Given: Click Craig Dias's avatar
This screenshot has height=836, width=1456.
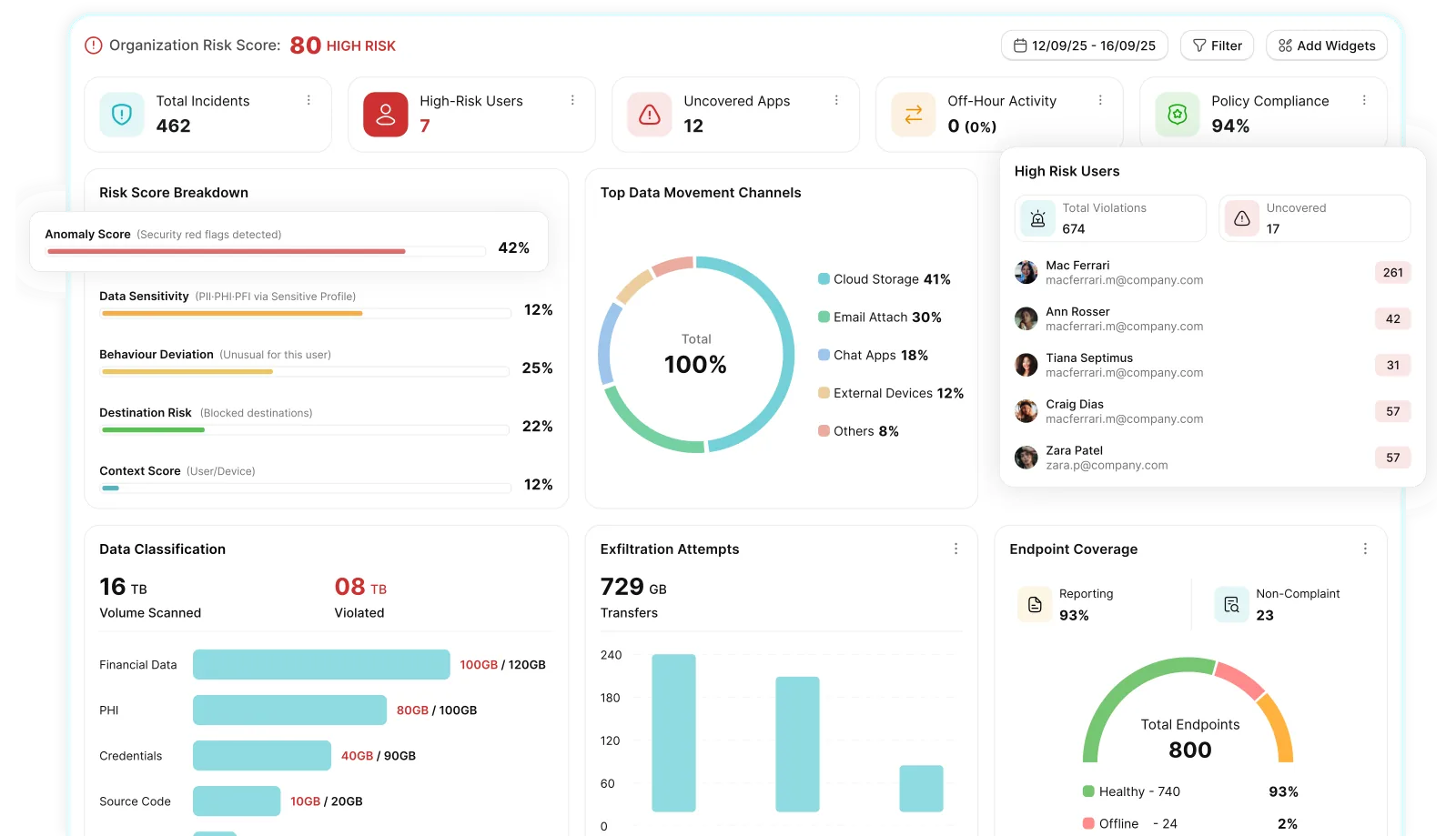Looking at the screenshot, I should 1026,411.
